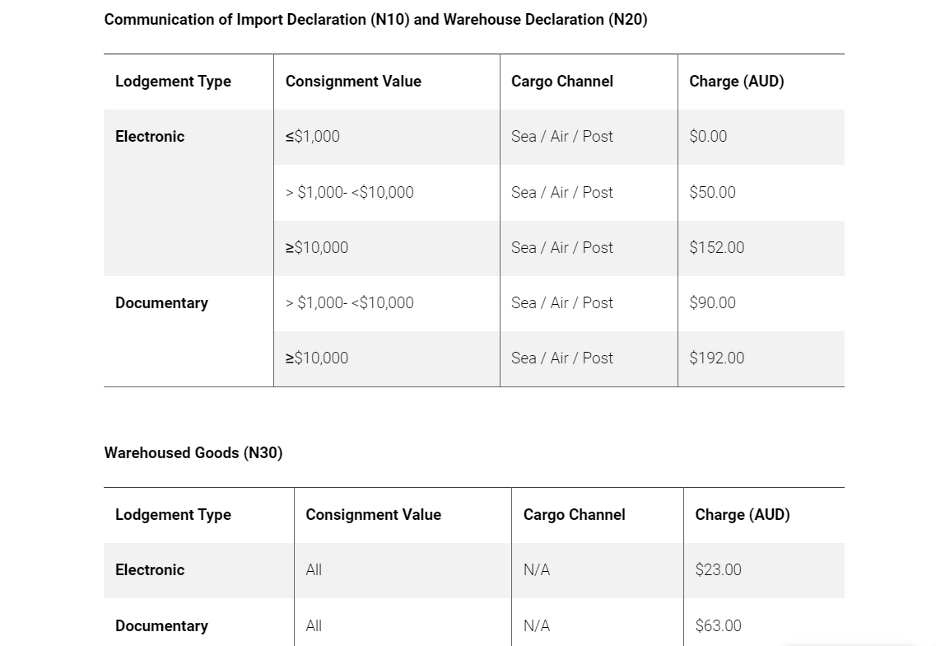936x646 pixels.
Task: Click Electronic label in Warehoused Goods table
Action: (x=150, y=570)
